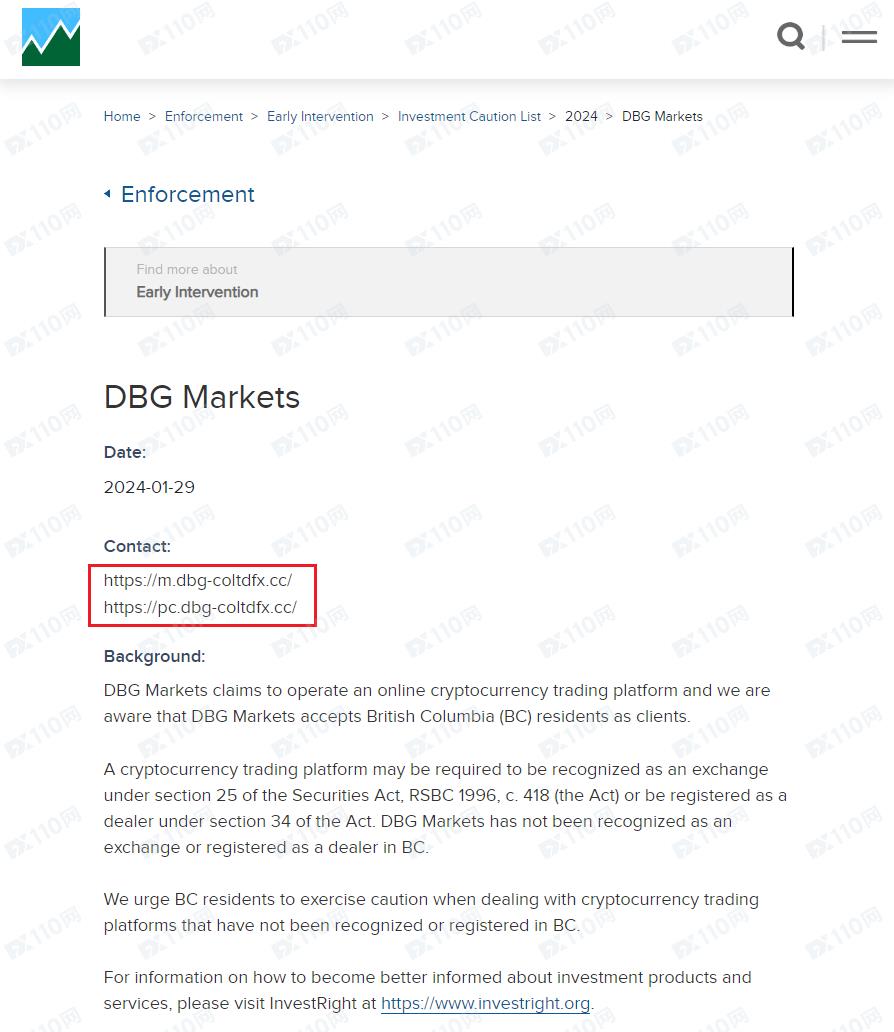
Task: Open the investright.org link
Action: tap(485, 1003)
